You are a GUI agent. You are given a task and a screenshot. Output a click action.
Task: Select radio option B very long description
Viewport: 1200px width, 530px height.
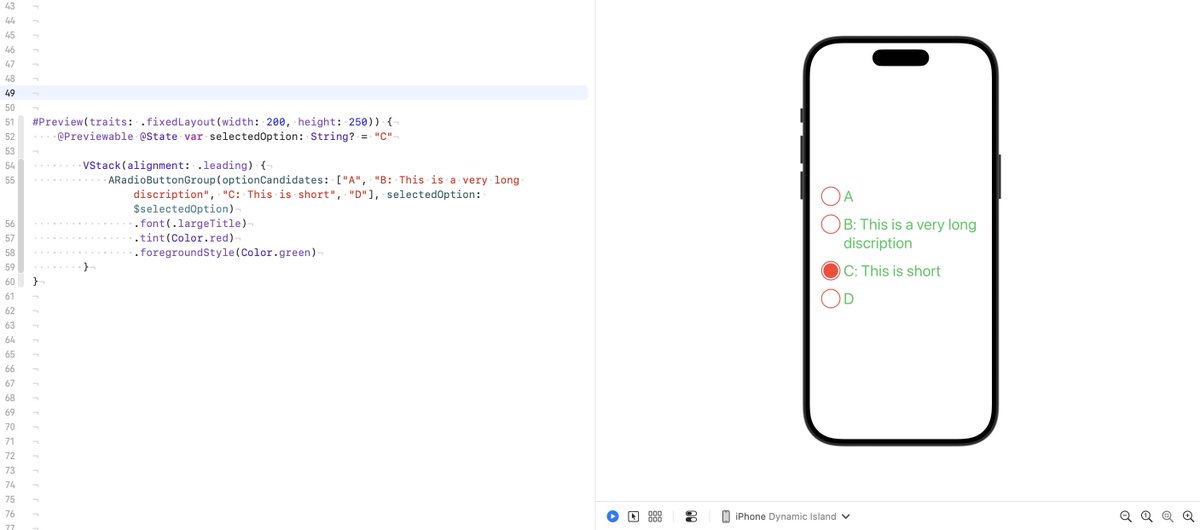point(830,224)
